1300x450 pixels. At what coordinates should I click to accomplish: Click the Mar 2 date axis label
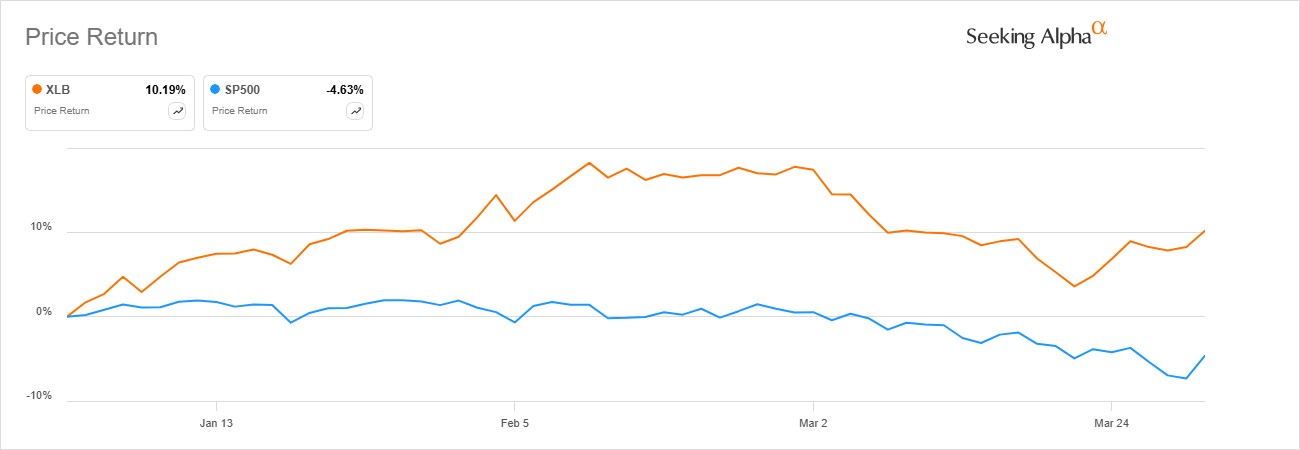pyautogui.click(x=813, y=423)
